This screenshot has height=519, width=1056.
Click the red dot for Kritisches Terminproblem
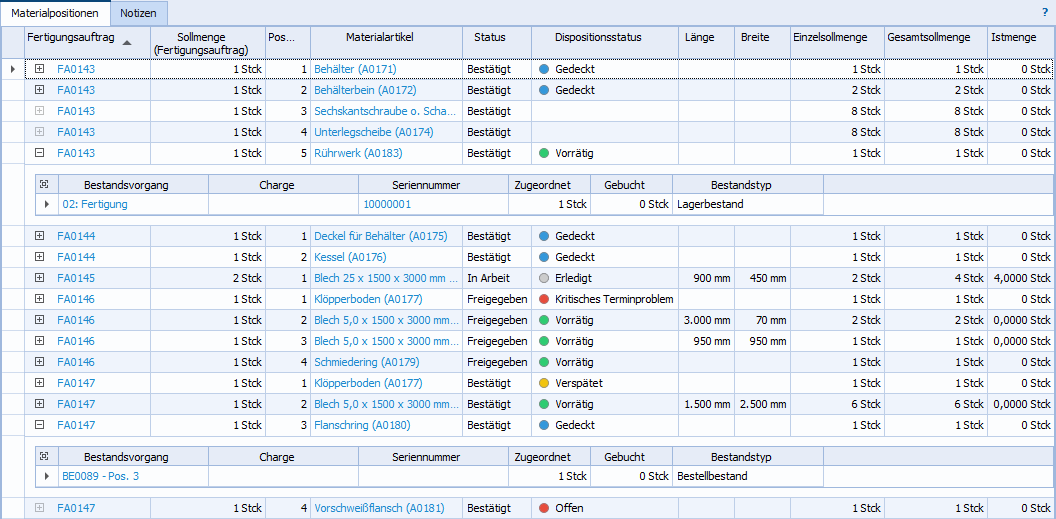pos(544,299)
